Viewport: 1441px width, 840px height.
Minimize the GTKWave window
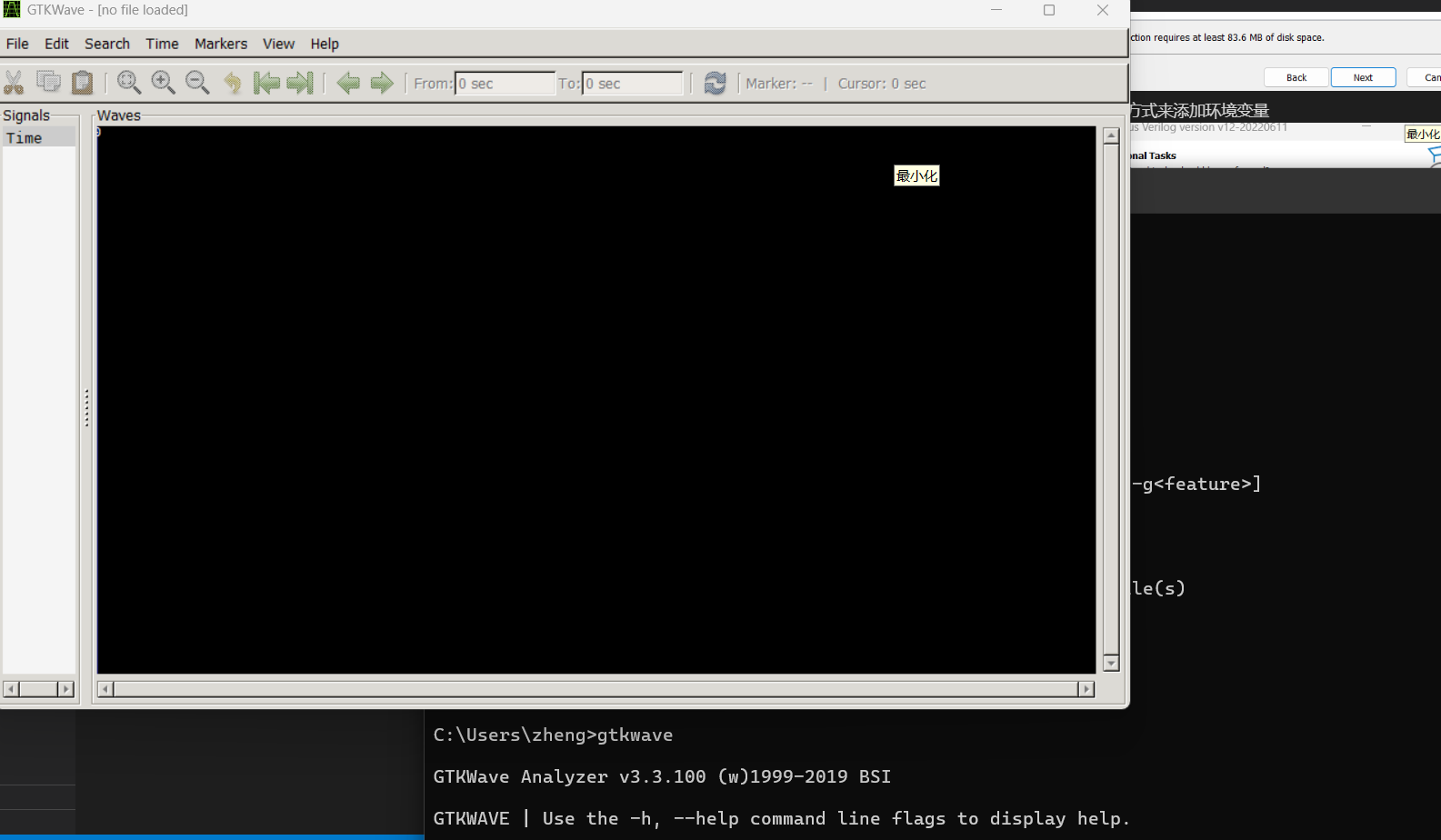click(996, 10)
